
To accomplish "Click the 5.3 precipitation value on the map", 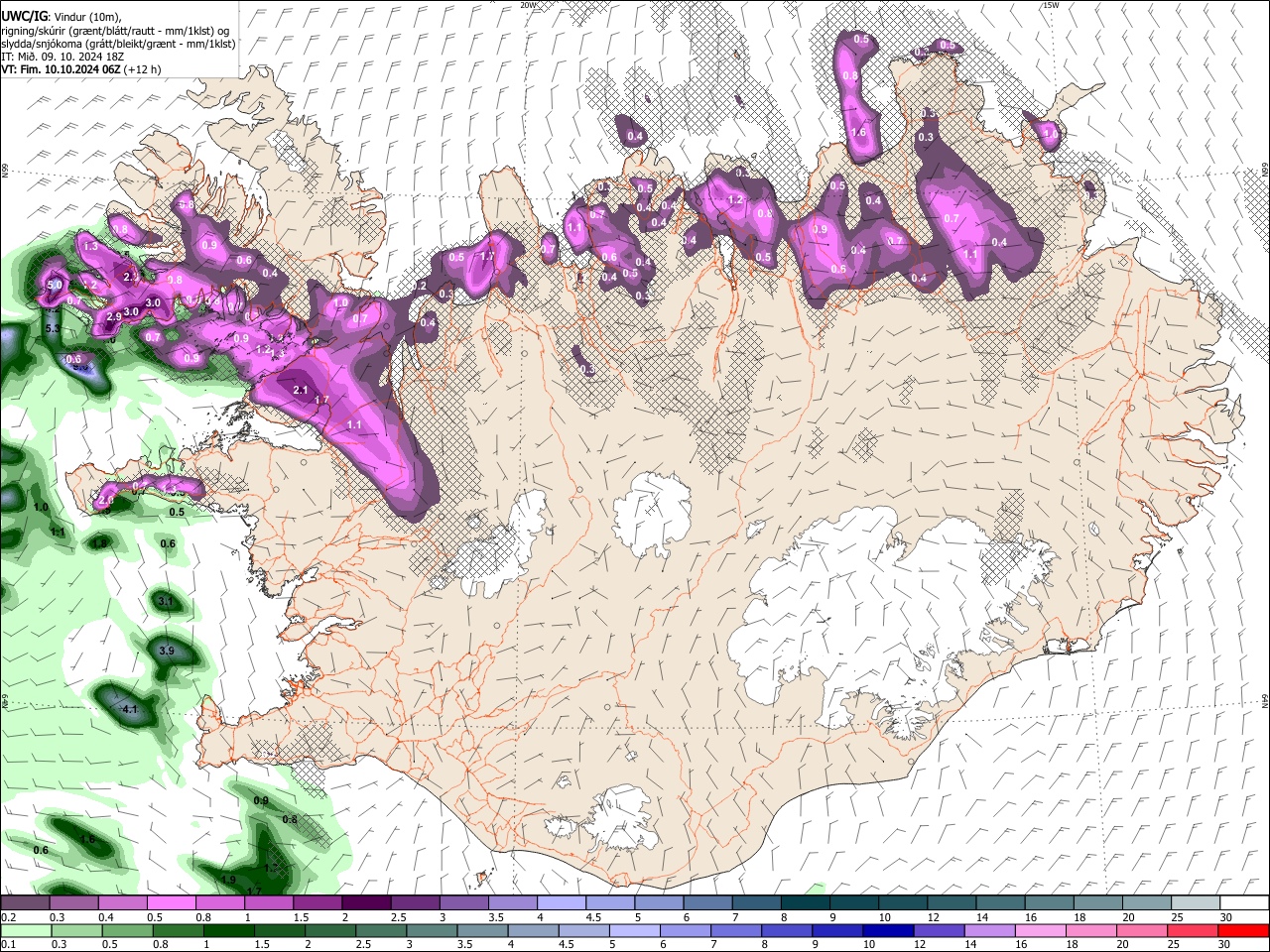I will click(x=53, y=327).
